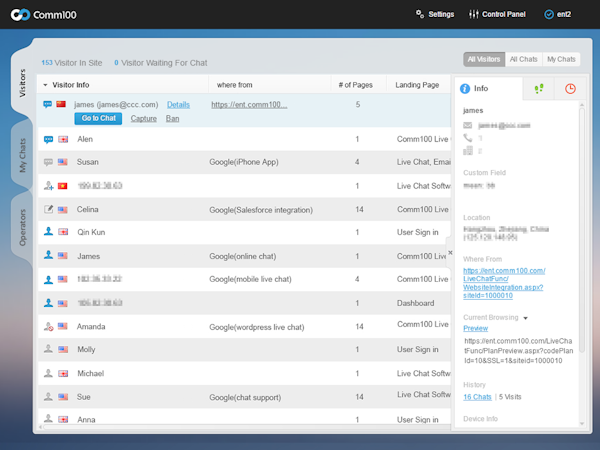Click China flag next to james
This screenshot has width=600, height=450.
coord(61,104)
